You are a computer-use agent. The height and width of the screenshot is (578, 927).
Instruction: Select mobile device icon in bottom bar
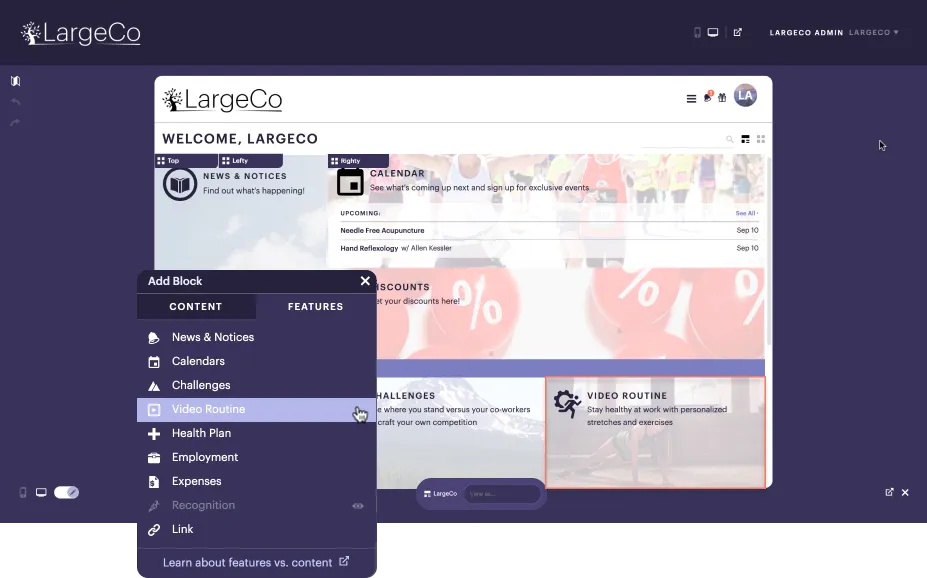pyautogui.click(x=23, y=492)
